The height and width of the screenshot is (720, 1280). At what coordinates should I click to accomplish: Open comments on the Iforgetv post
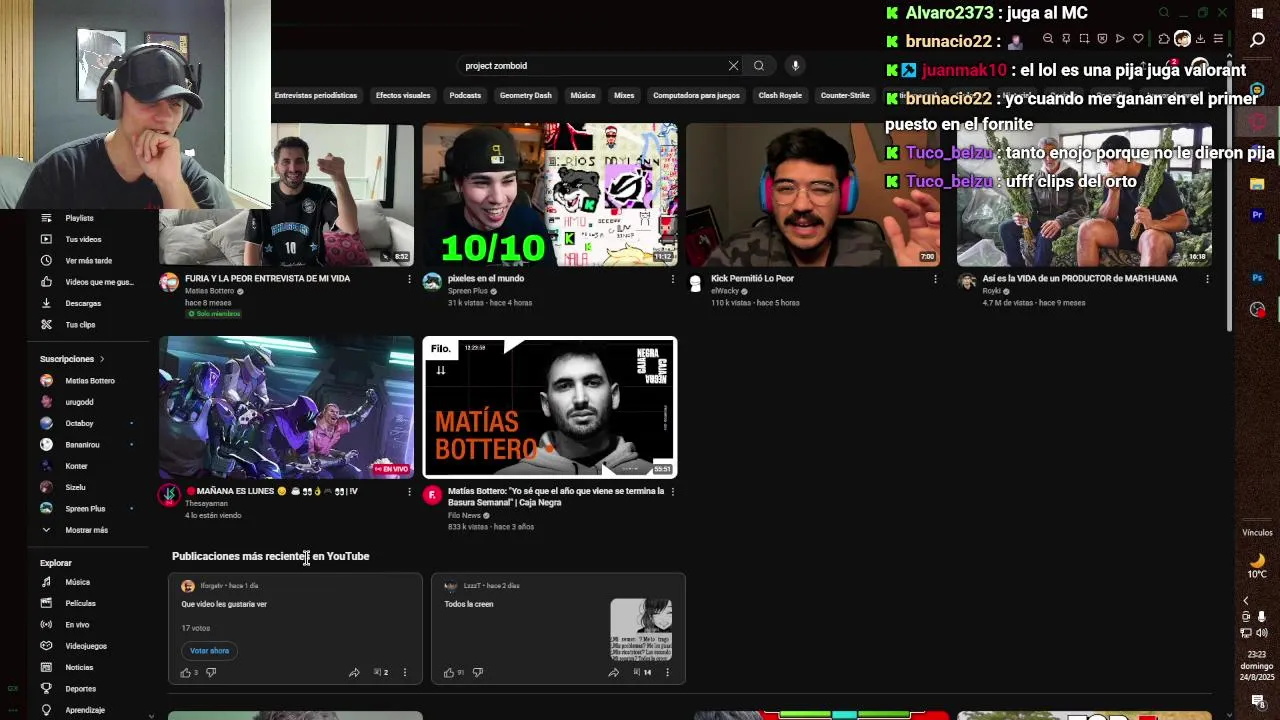380,673
